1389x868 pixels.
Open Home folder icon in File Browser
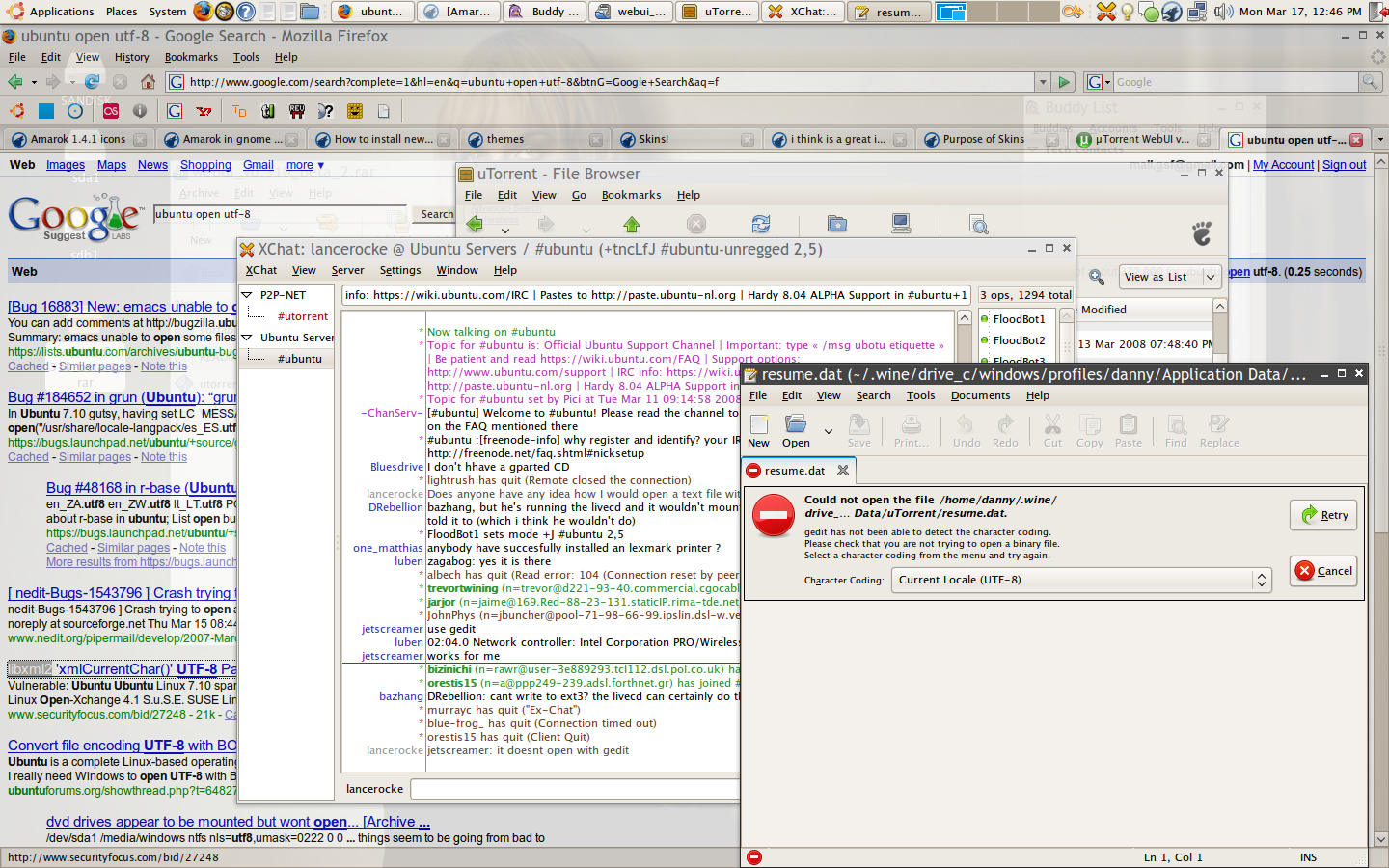pyautogui.click(x=837, y=224)
